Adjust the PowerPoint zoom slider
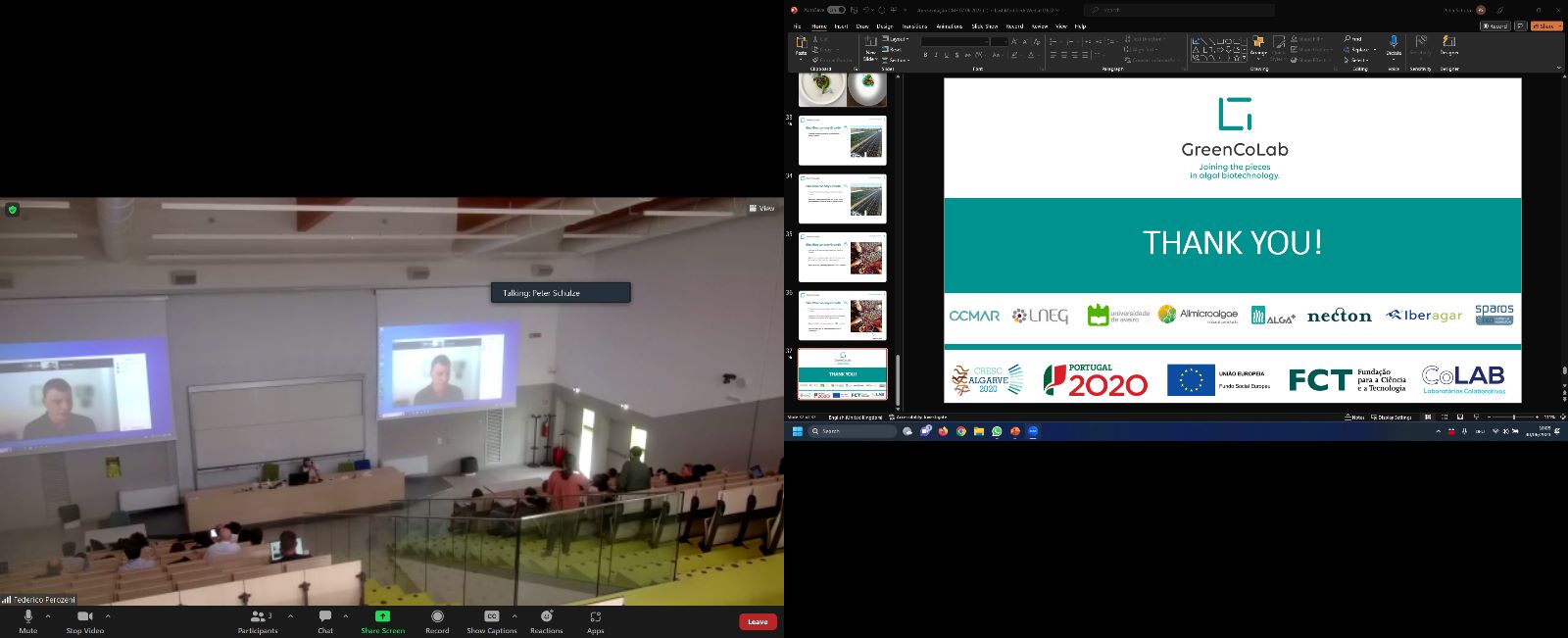 click(1514, 417)
